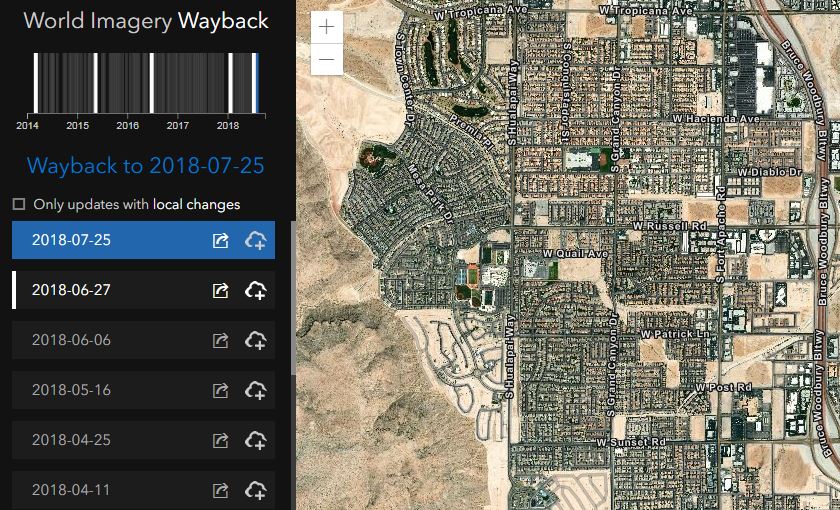Click the blue 2018 timeline marker

(256, 84)
